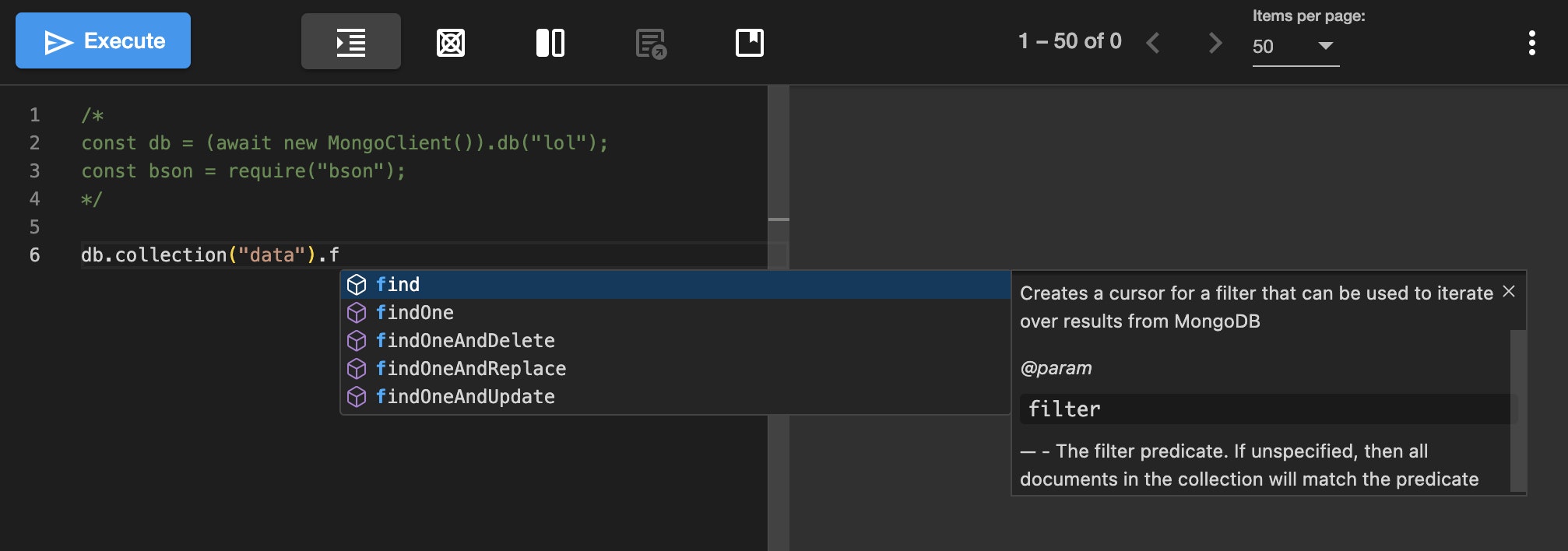Select the indented tree view icon
1568x551 pixels.
coord(351,42)
